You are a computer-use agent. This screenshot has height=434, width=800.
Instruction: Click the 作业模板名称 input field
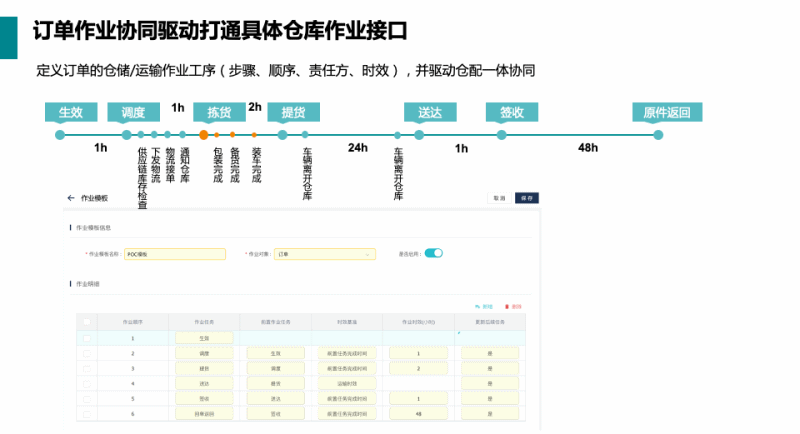[174, 254]
